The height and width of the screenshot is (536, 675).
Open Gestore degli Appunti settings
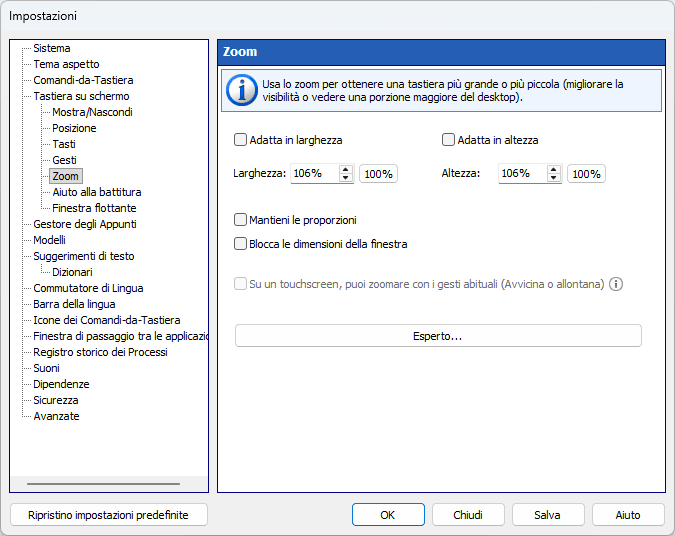pos(85,224)
